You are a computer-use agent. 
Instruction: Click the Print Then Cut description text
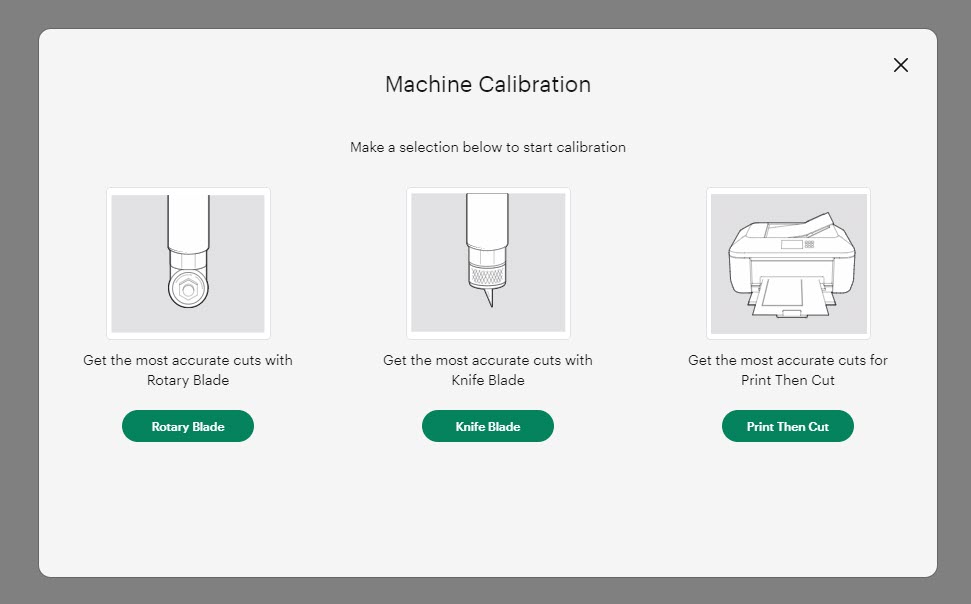click(788, 370)
